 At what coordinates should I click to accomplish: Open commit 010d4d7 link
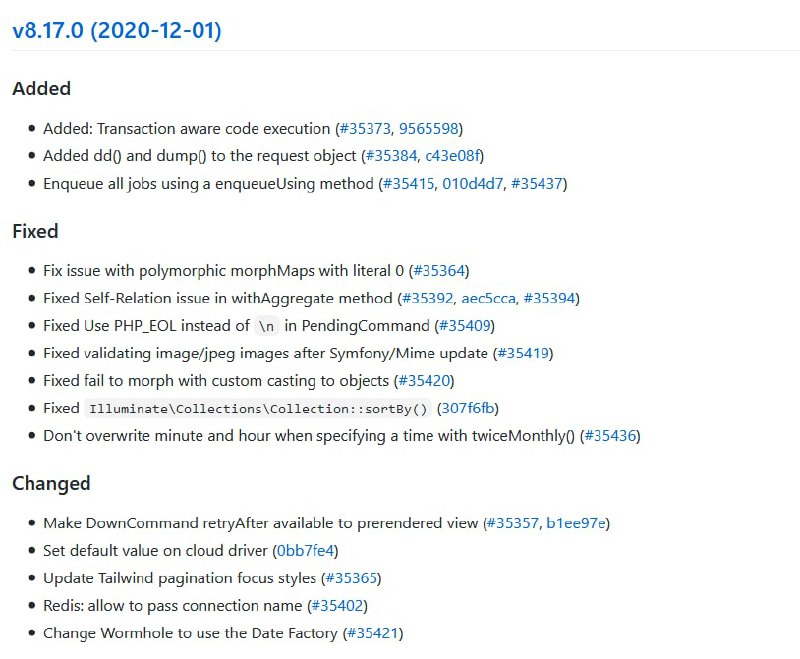(x=472, y=183)
